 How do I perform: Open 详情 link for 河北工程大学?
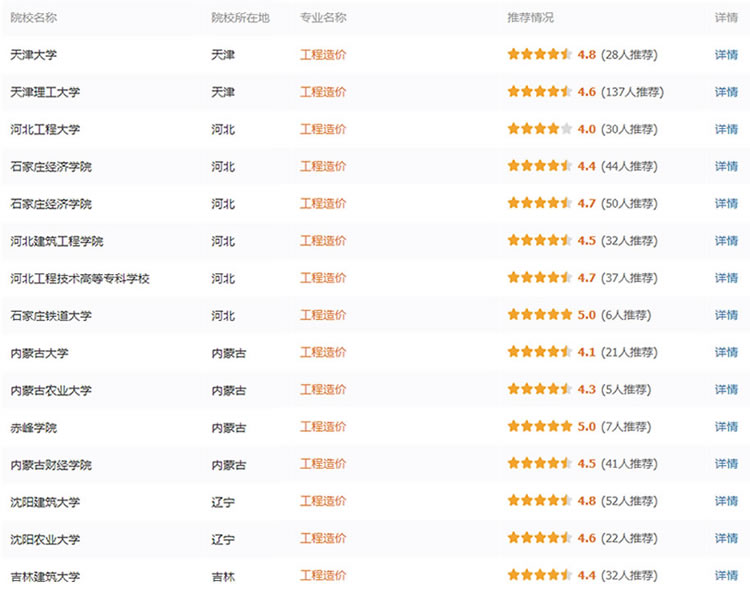point(726,129)
